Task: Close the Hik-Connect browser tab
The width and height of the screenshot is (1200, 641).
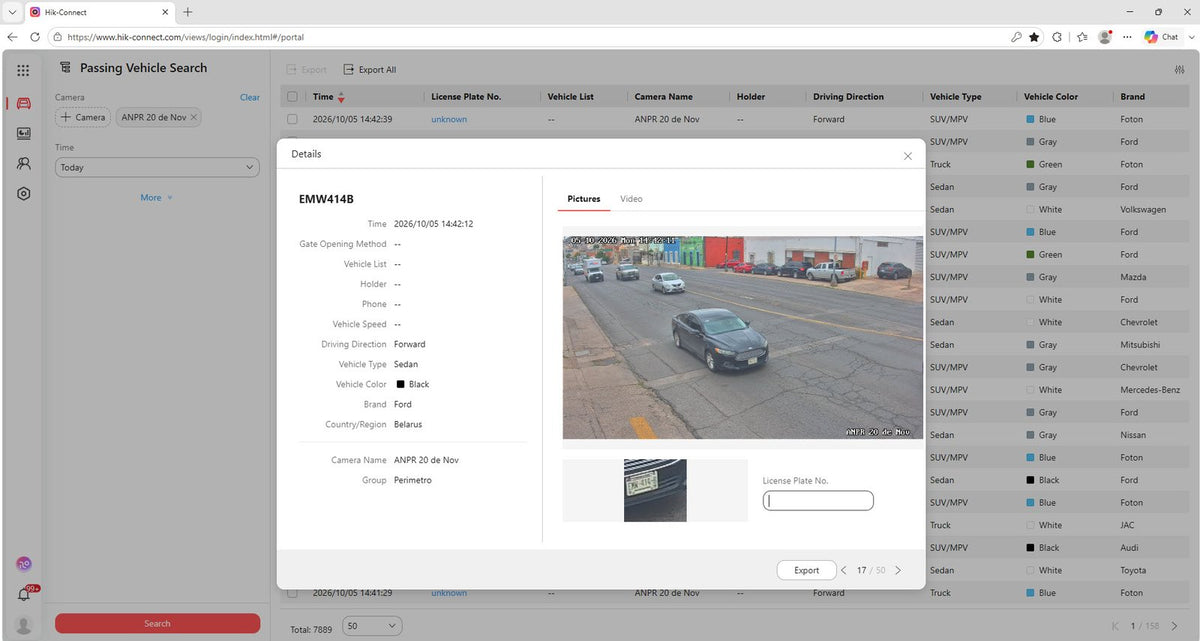Action: point(165,12)
